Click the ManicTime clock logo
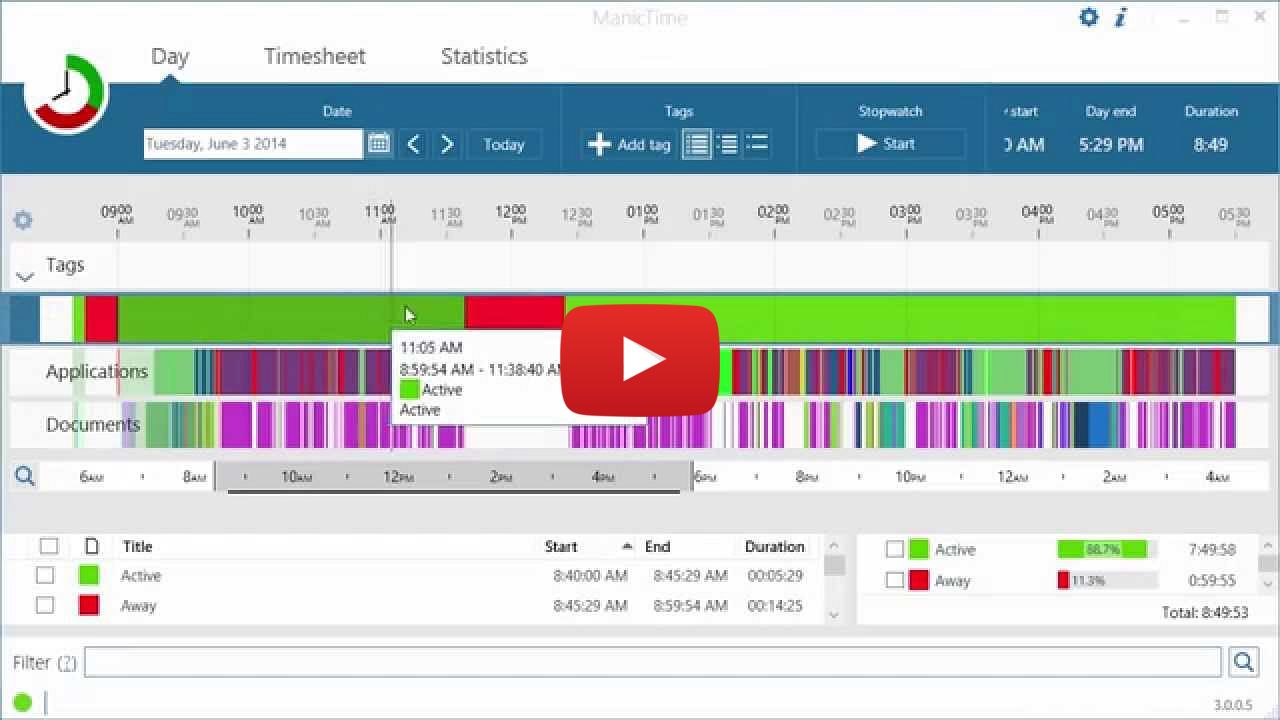1280x720 pixels. (x=65, y=94)
